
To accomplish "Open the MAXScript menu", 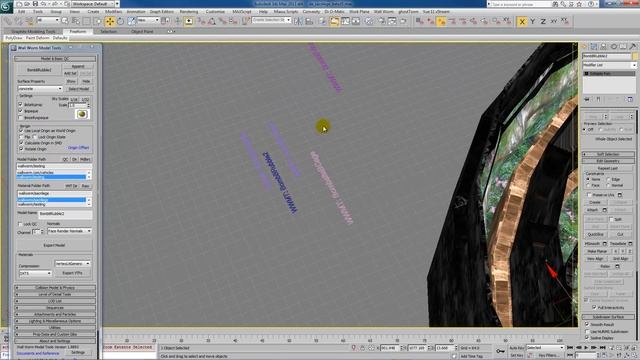I will tap(242, 12).
